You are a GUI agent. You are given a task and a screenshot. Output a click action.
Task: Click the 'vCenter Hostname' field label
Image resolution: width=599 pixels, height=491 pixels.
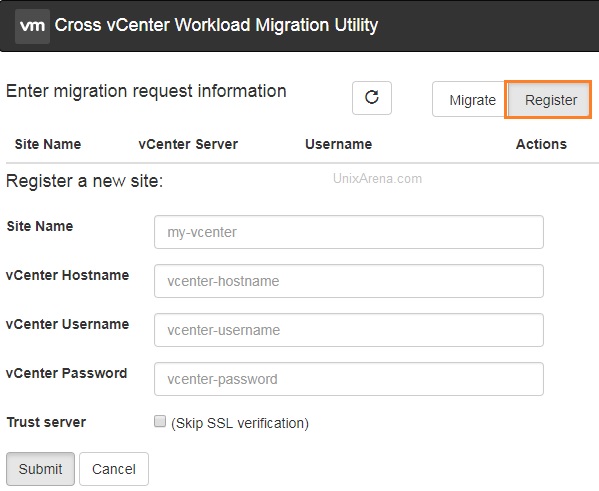click(68, 275)
